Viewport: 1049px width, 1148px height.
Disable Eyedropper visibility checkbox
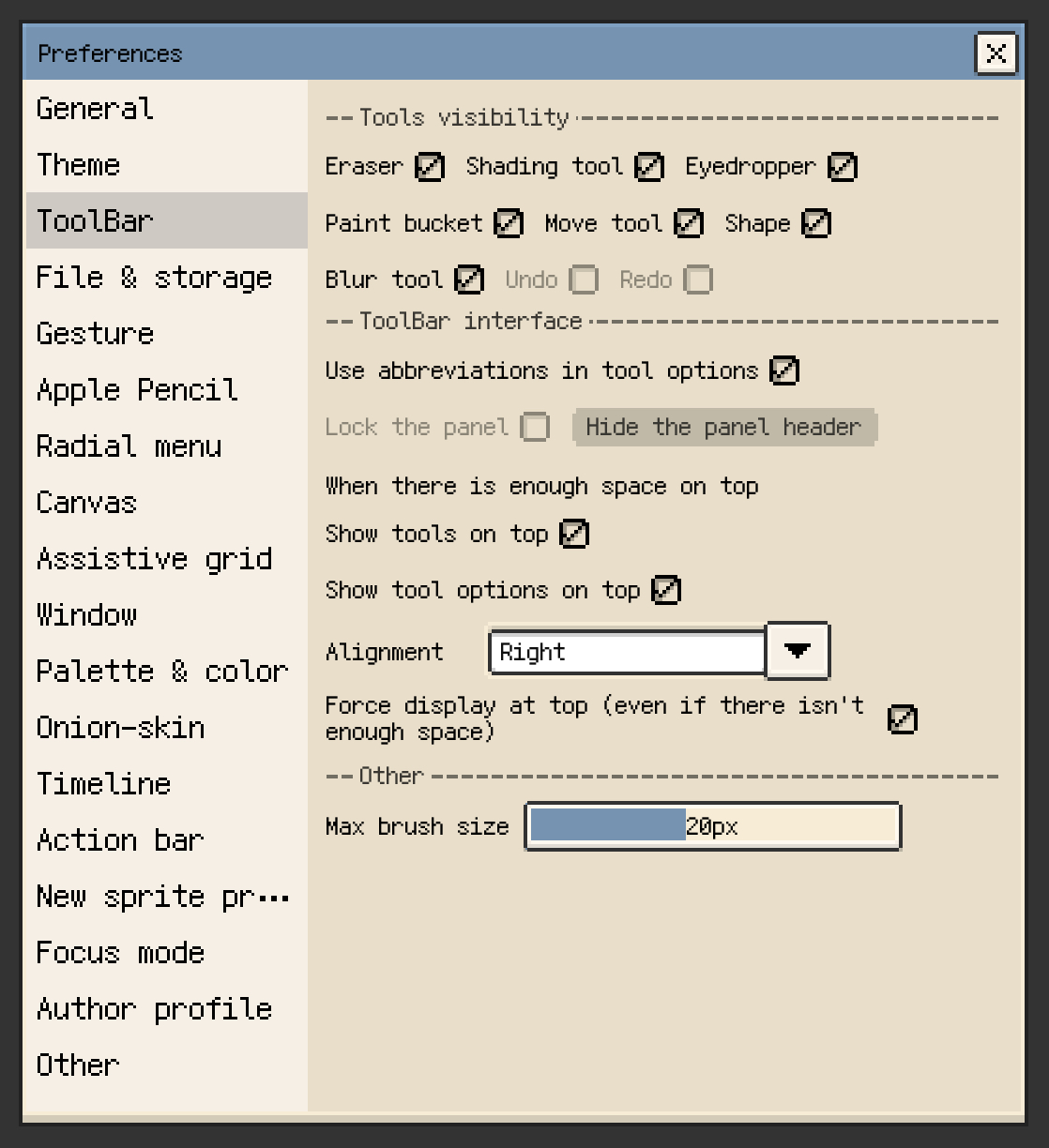tap(843, 167)
